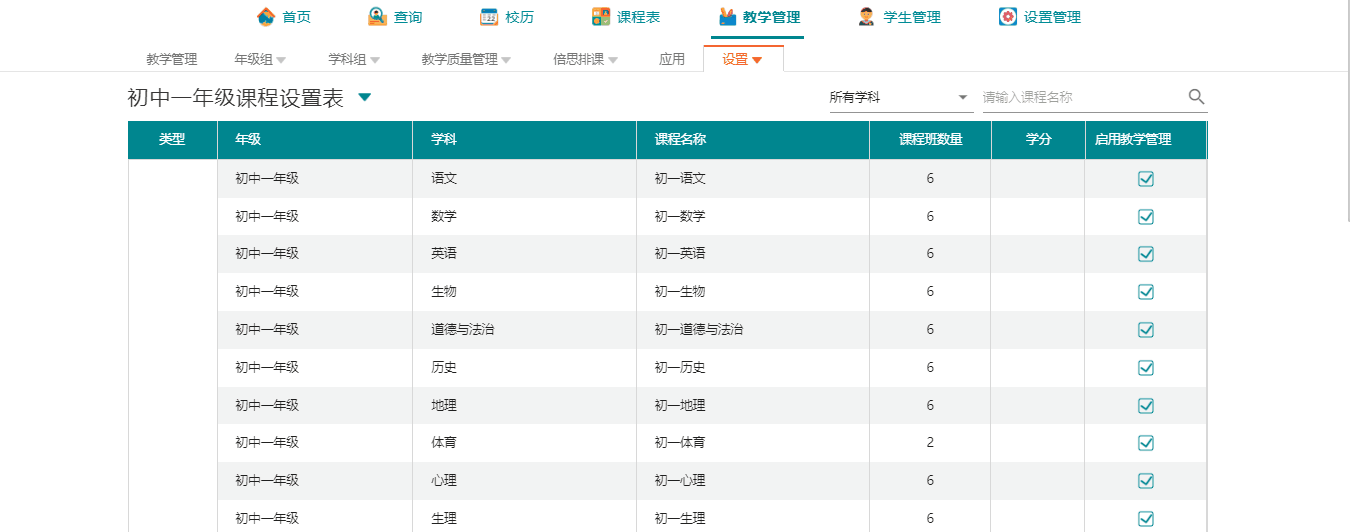Click the 学科 column header

click(x=524, y=140)
